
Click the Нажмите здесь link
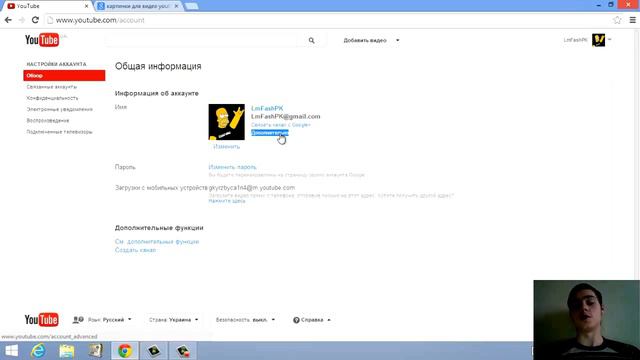[x=227, y=201]
